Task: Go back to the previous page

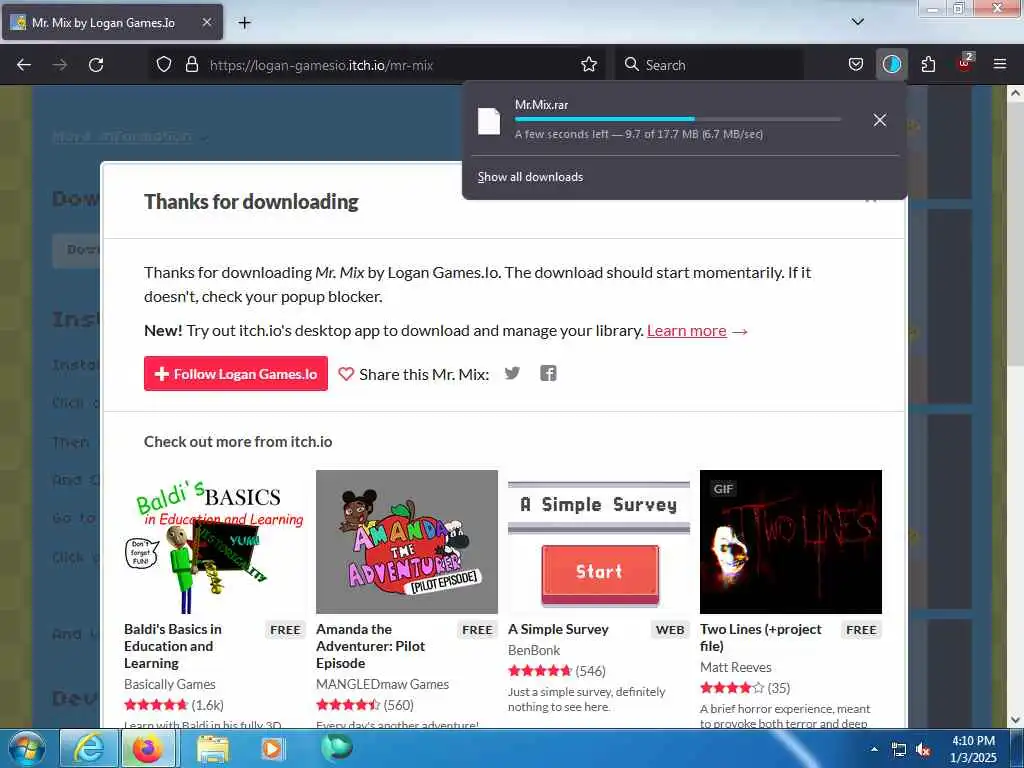Action: [24, 65]
